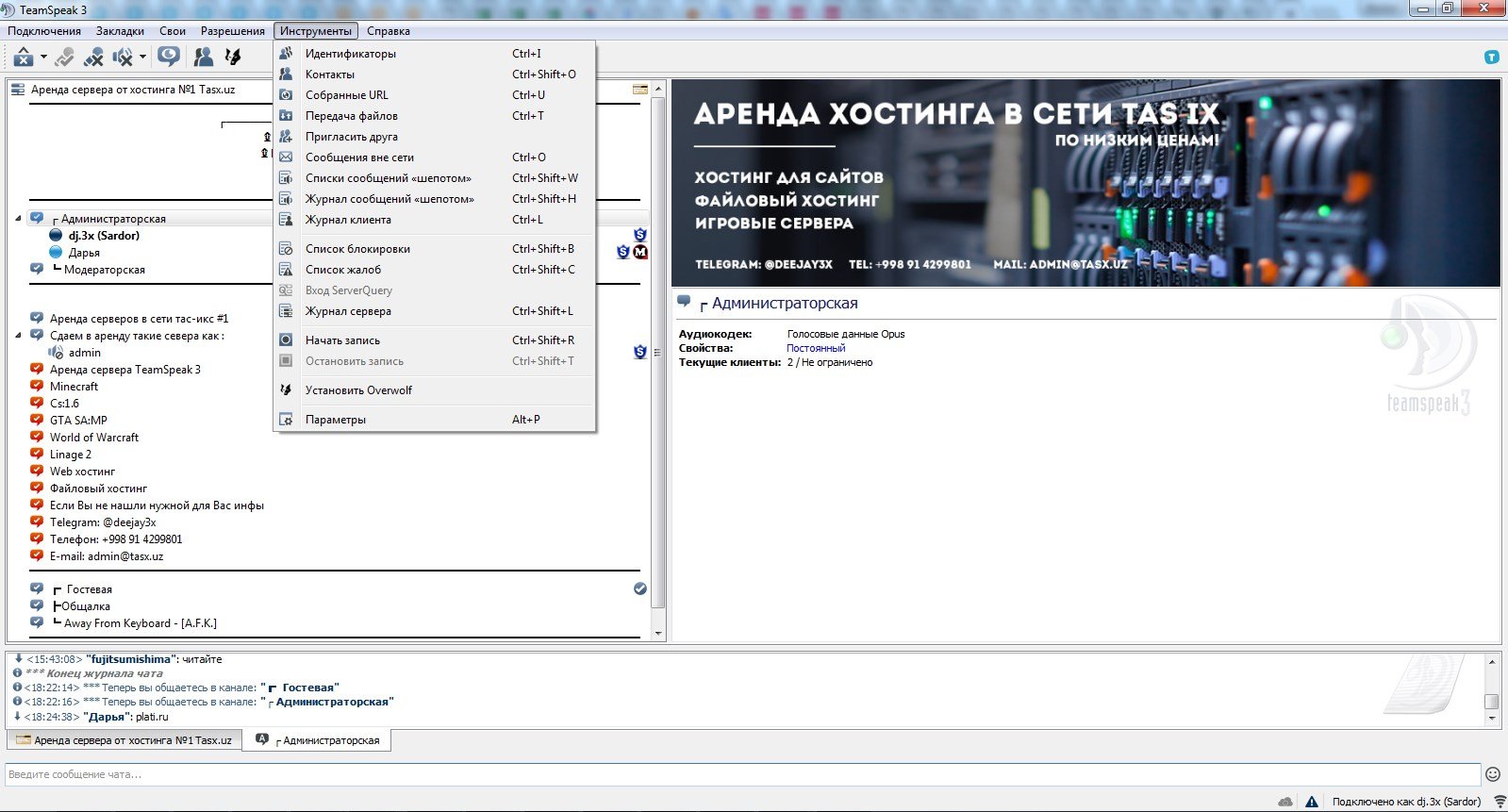Click the Журнал сервера entry icon
Image resolution: width=1508 pixels, height=812 pixels.
point(286,311)
